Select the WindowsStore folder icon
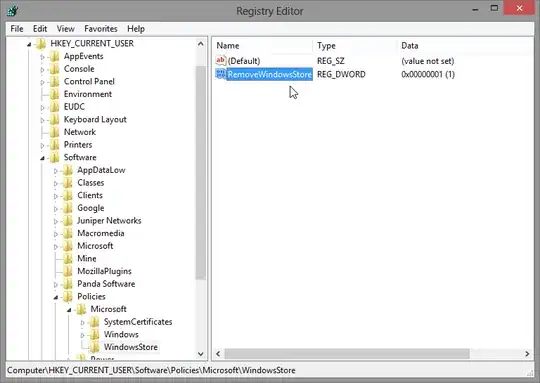 coord(95,347)
